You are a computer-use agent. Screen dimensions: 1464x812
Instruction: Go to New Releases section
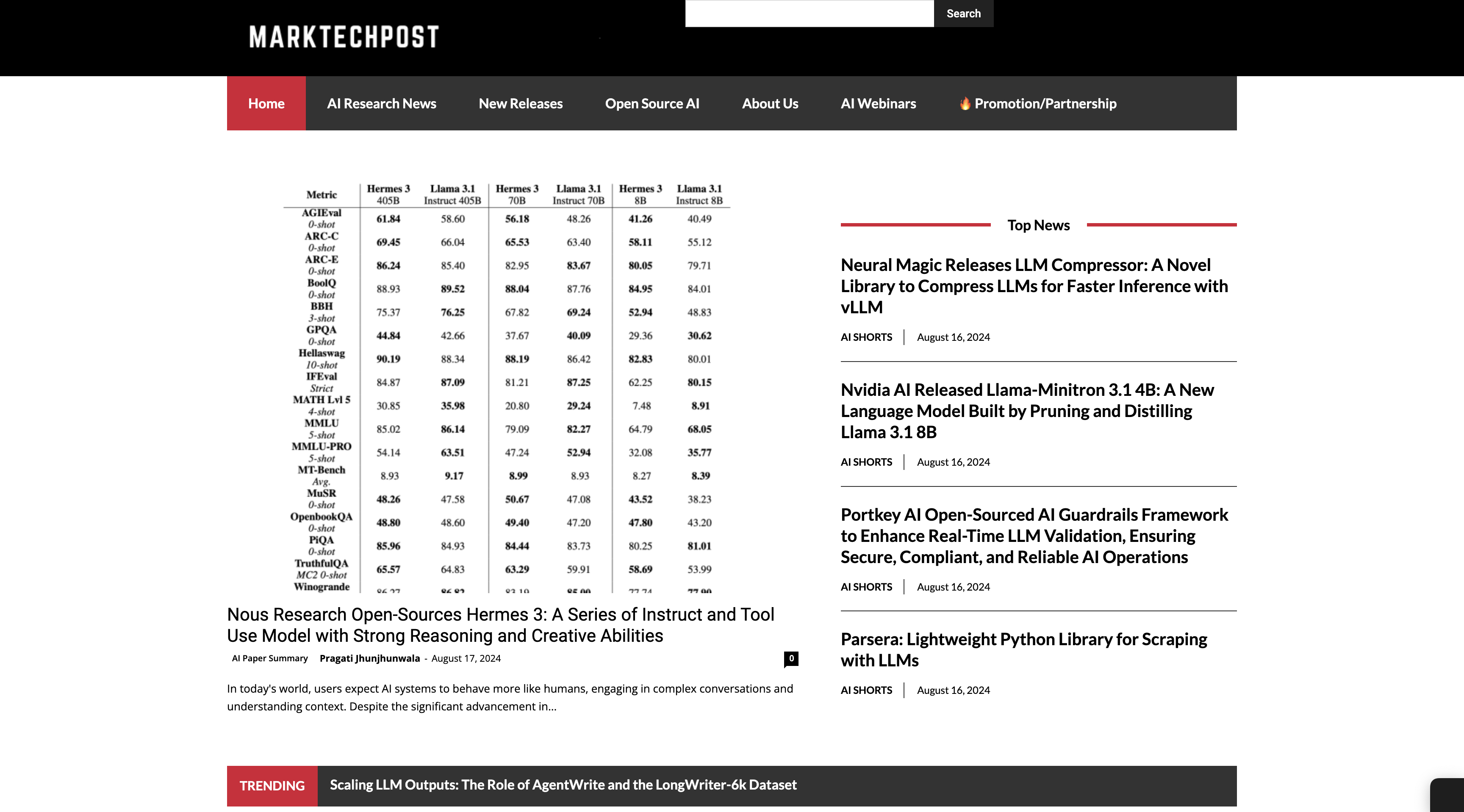pos(521,103)
